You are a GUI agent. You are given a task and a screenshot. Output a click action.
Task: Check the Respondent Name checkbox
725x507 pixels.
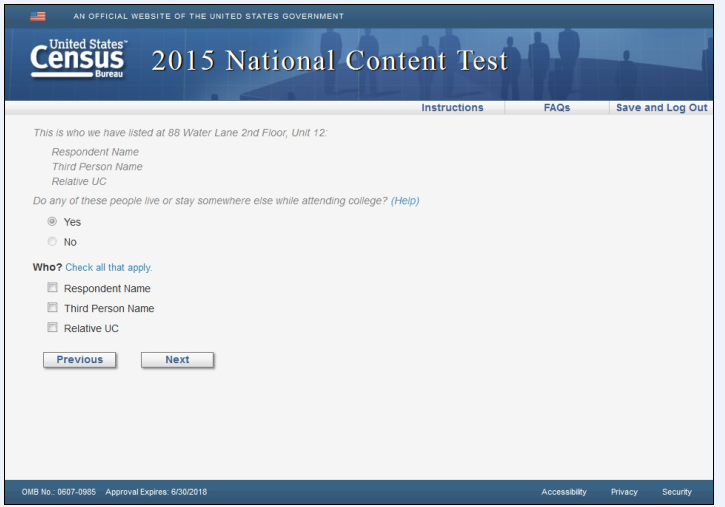(52, 287)
